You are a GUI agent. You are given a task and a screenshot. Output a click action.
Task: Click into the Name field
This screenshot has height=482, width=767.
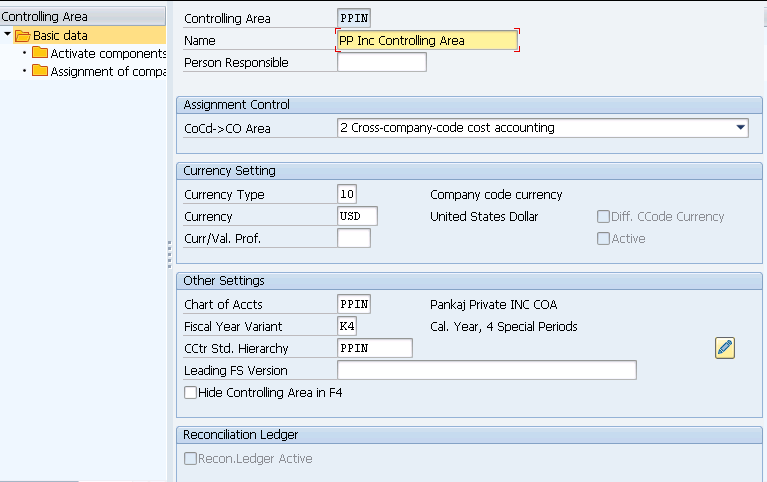(427, 41)
